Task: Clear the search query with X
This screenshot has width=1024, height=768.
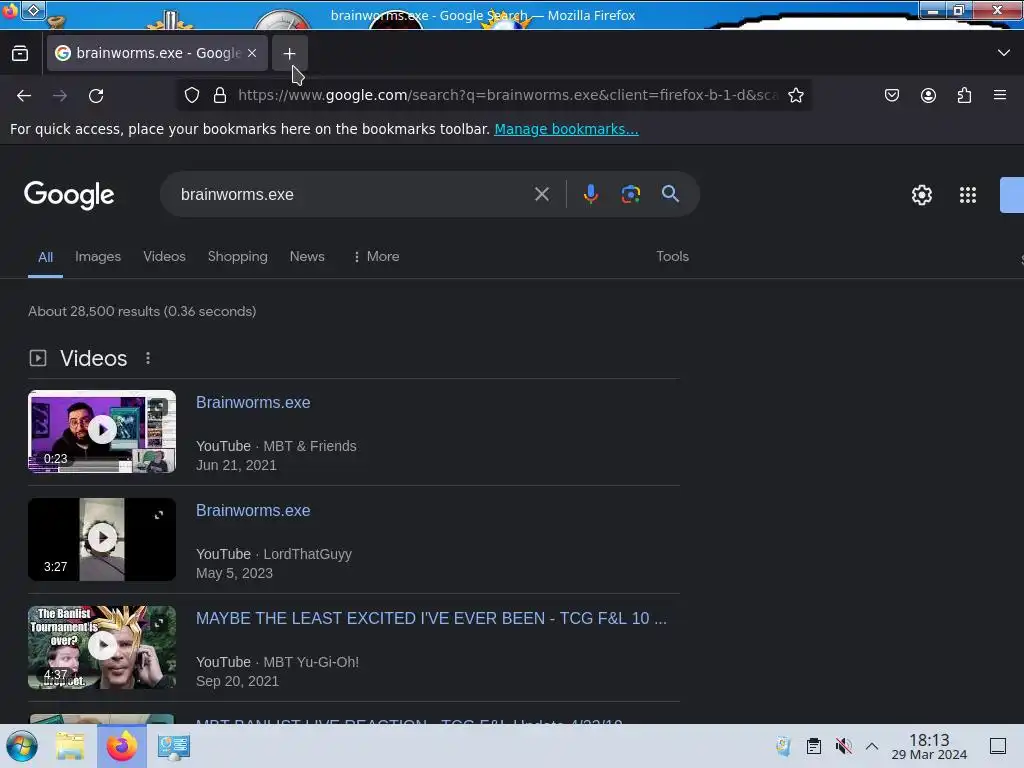Action: pyautogui.click(x=541, y=194)
